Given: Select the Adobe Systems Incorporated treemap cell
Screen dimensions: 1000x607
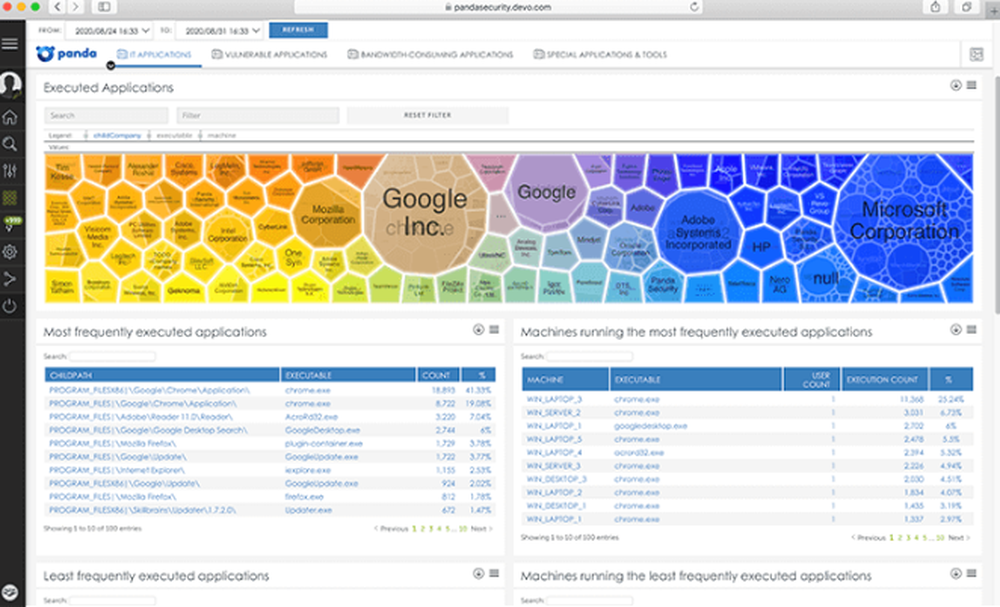Looking at the screenshot, I should 698,232.
